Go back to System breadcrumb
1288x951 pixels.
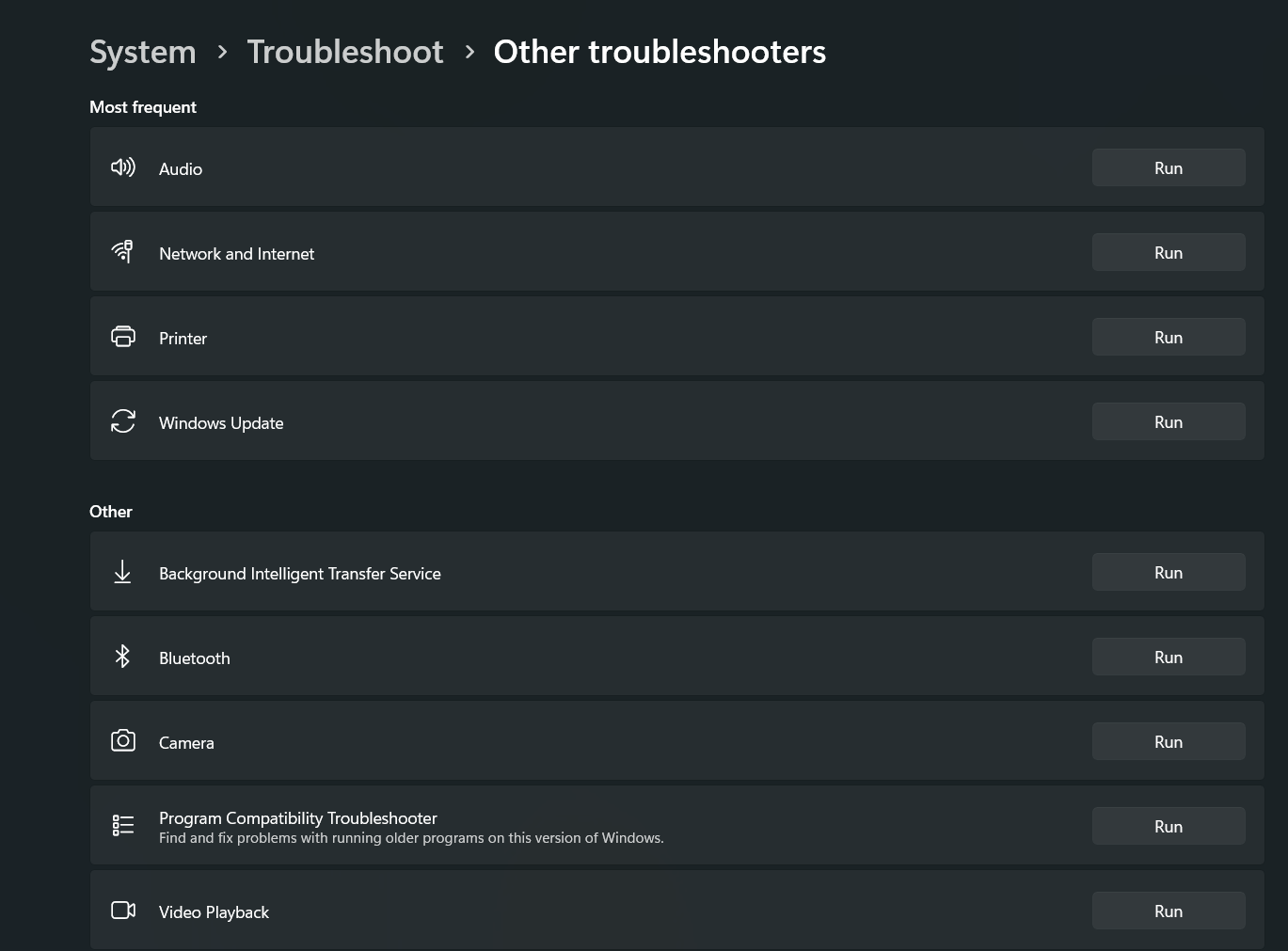pos(143,52)
